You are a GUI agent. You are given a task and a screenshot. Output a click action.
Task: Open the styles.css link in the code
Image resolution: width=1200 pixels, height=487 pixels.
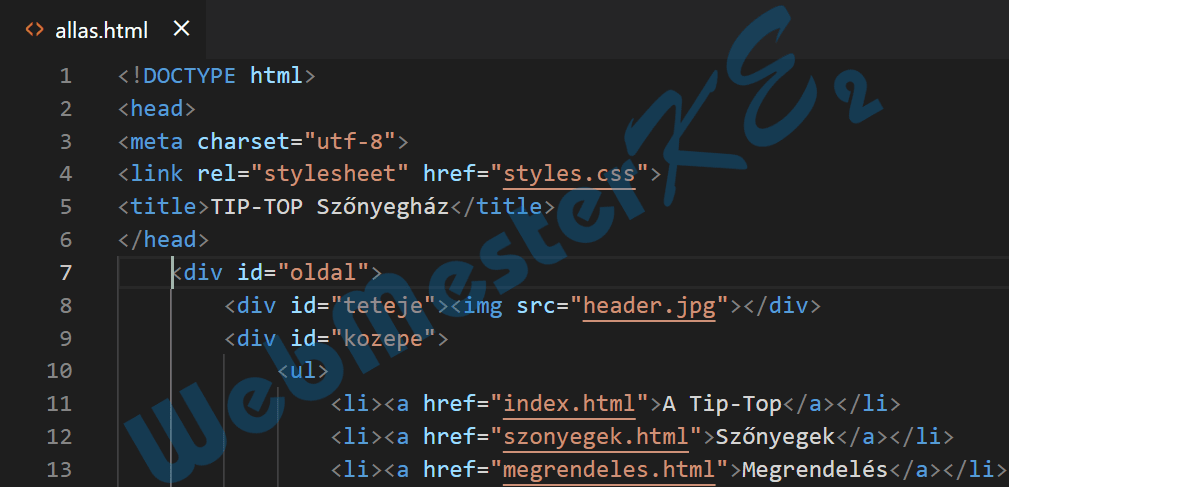click(569, 174)
